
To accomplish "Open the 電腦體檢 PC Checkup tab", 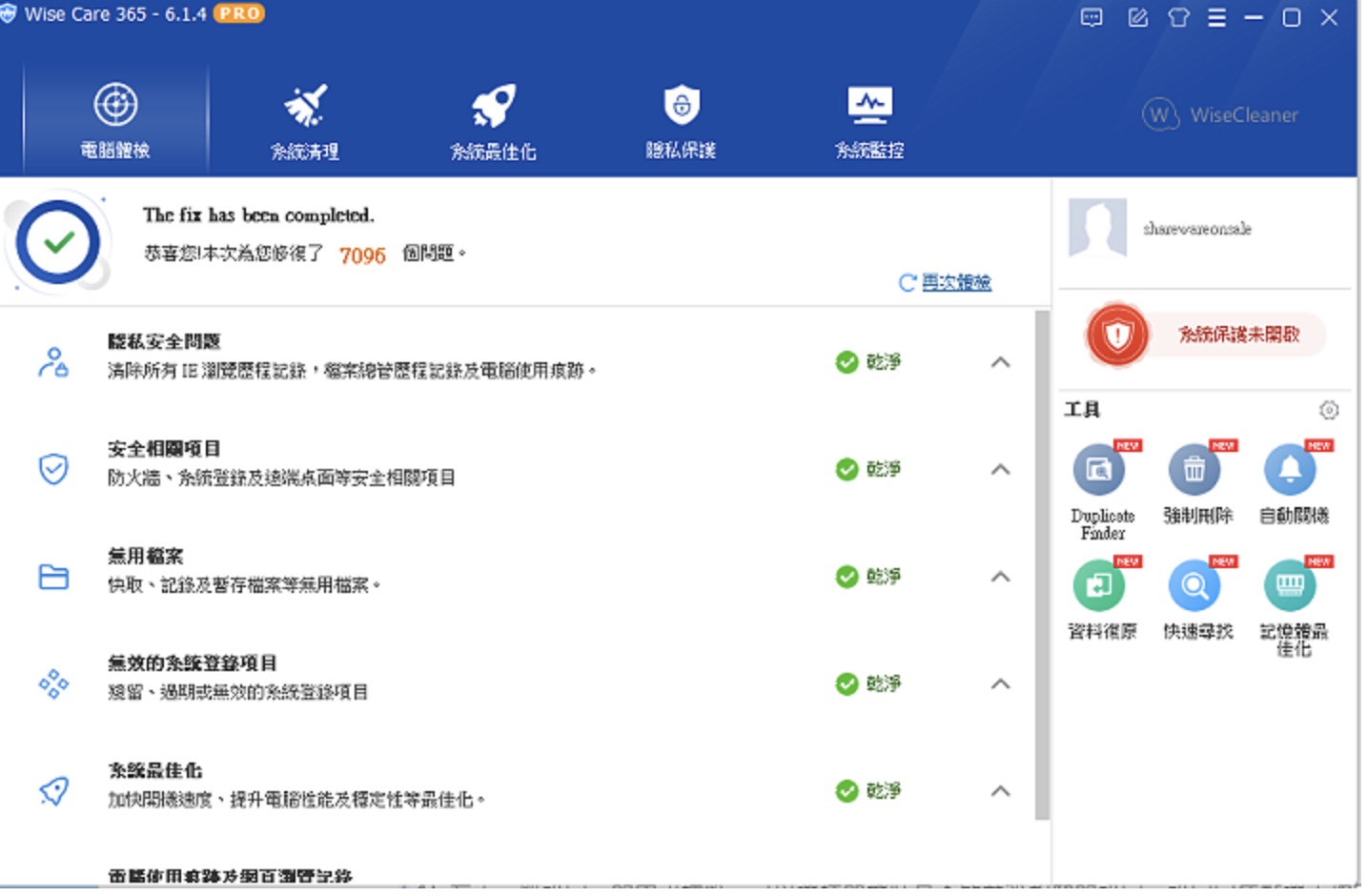I will point(115,120).
